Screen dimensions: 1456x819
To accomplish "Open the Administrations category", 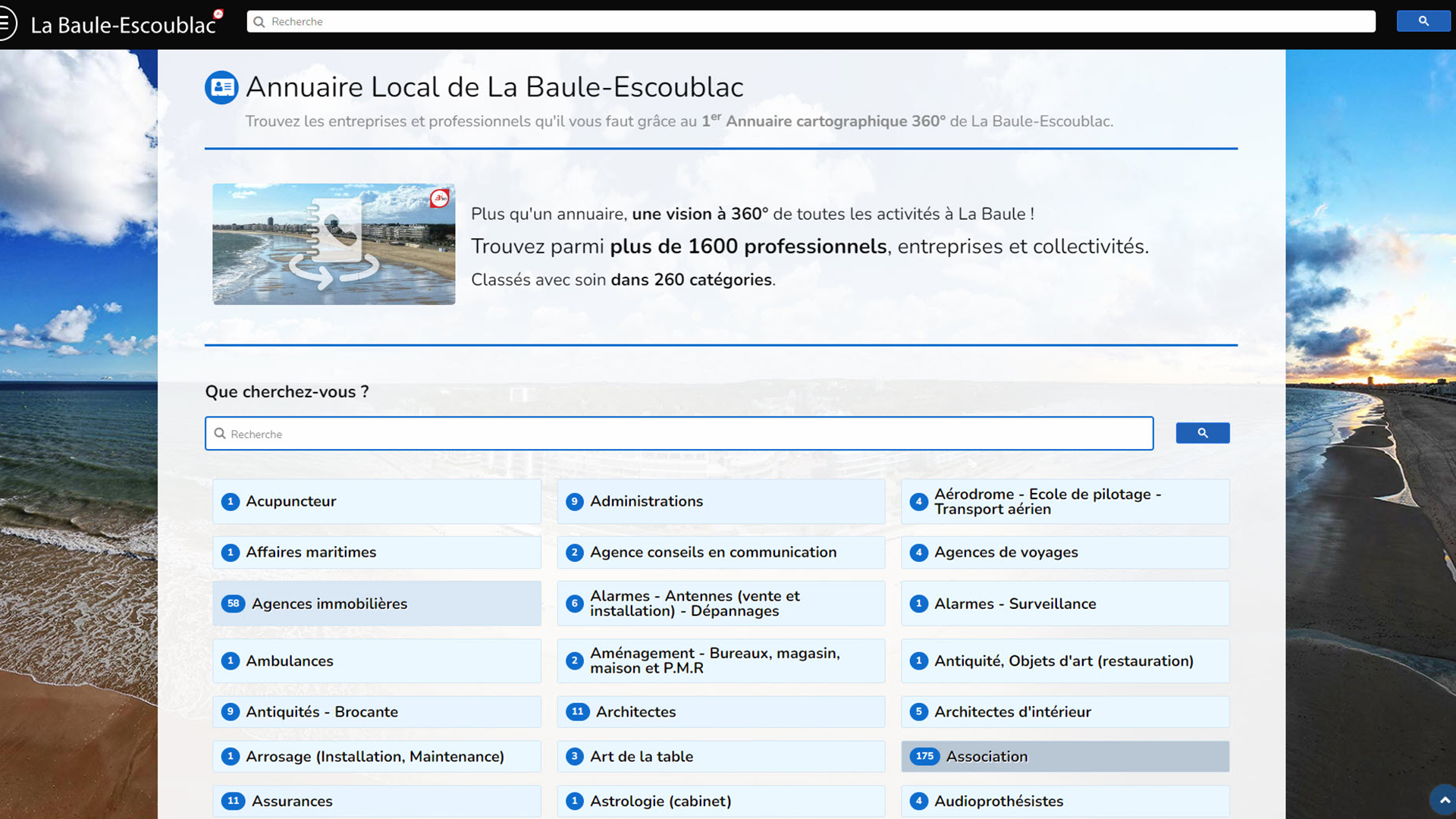I will click(x=721, y=501).
